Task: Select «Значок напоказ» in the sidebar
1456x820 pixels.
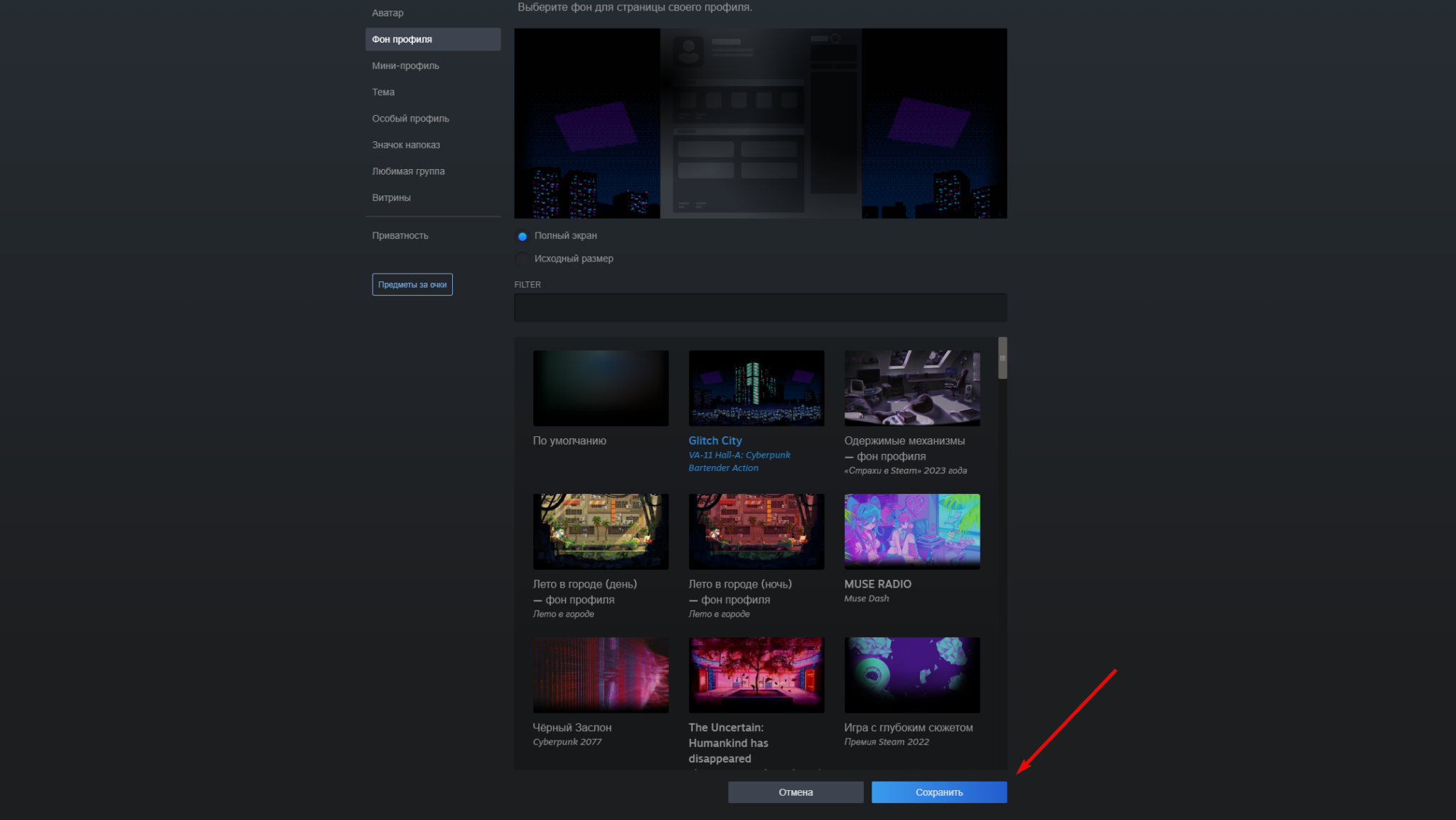Action: click(405, 144)
